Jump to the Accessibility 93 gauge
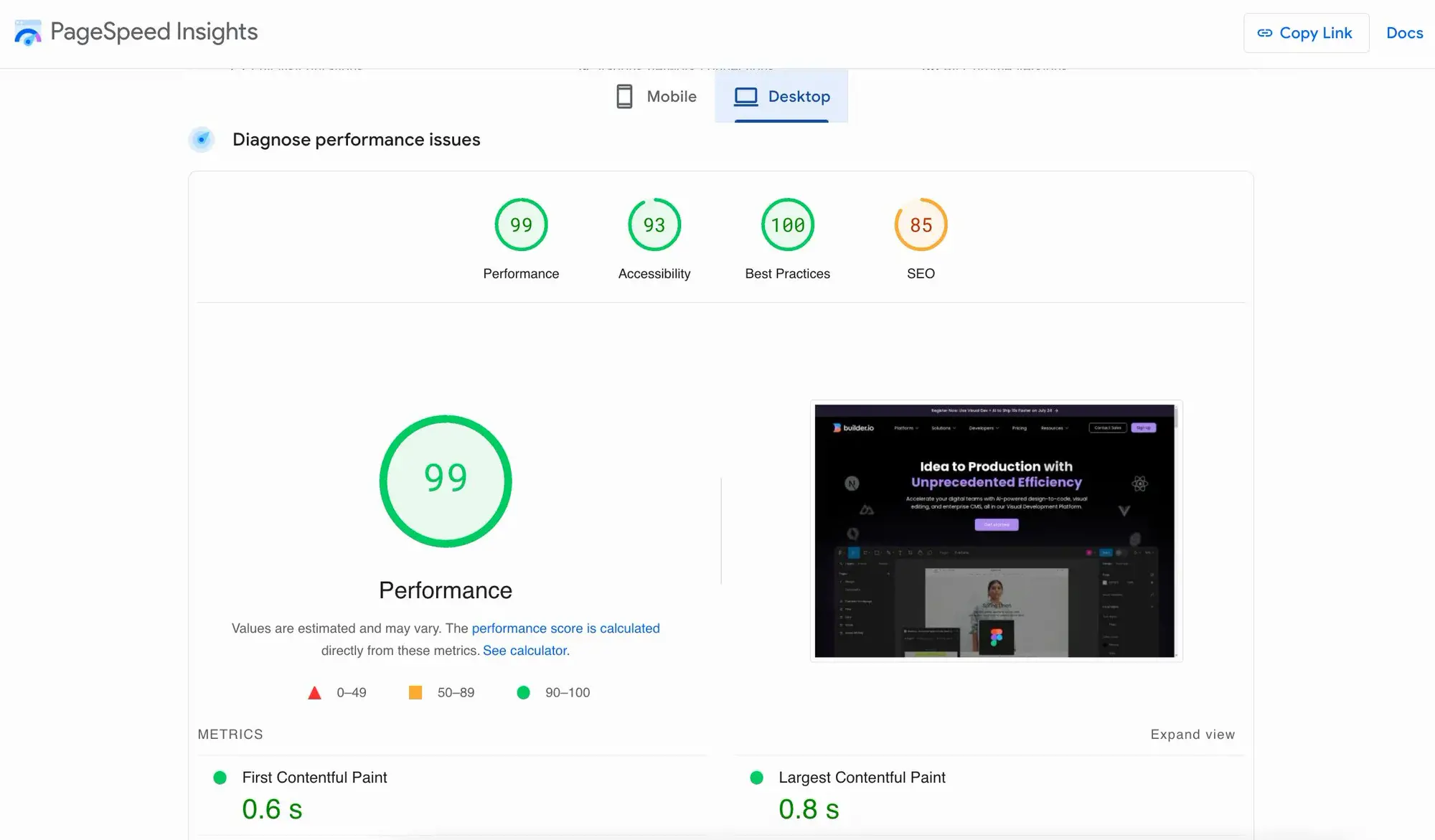The image size is (1435, 840). 654,225
